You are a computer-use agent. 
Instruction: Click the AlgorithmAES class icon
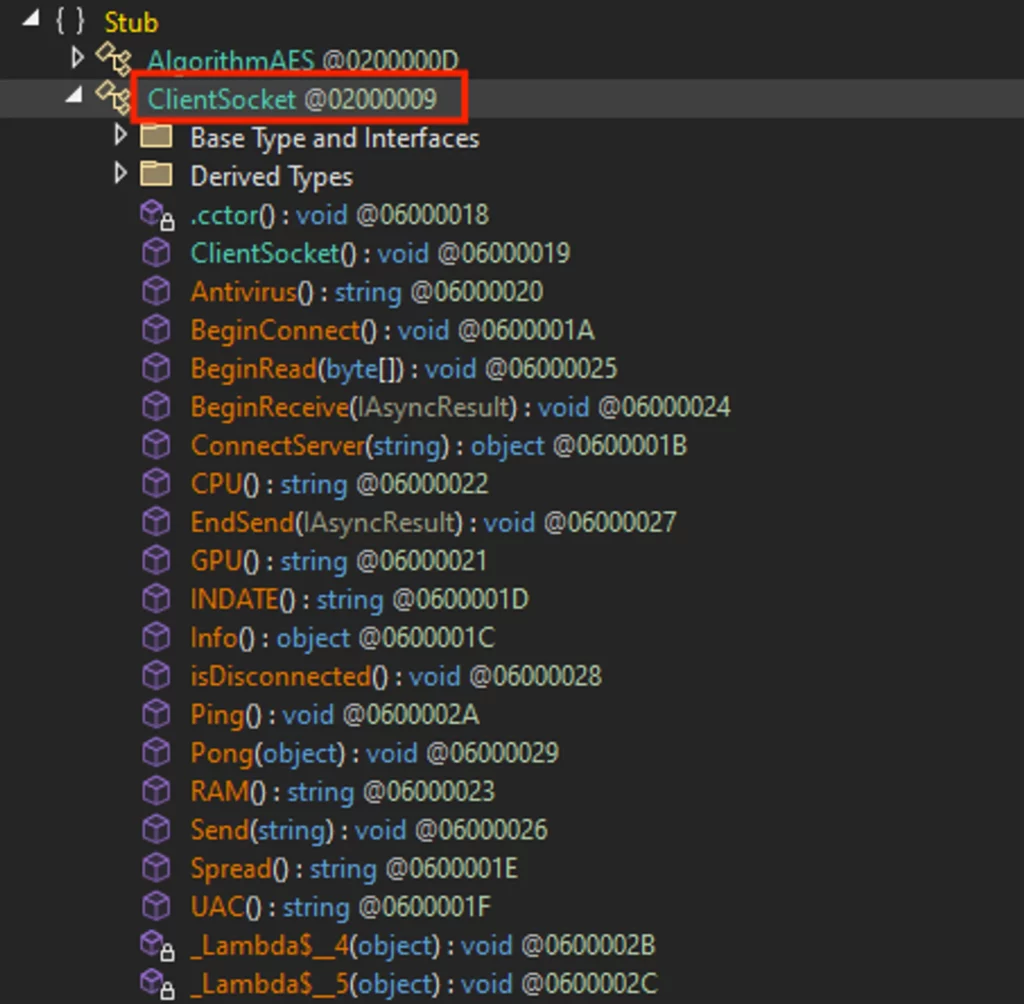click(x=112, y=61)
